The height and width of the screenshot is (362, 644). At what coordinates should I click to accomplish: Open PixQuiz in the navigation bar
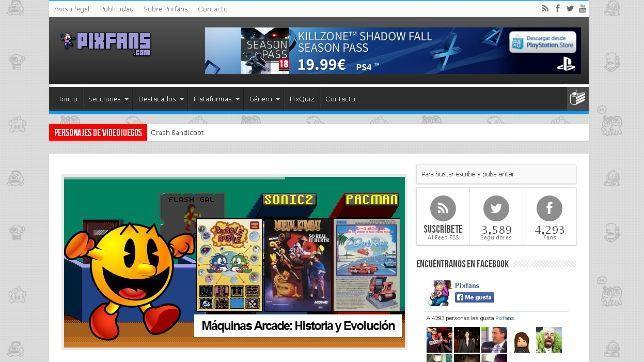[302, 99]
